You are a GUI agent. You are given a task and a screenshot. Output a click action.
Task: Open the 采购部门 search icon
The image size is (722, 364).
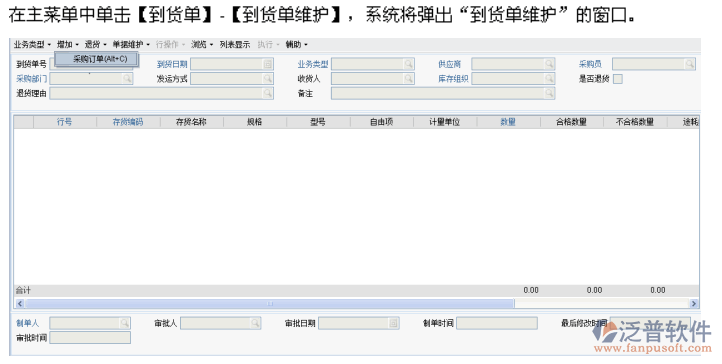[127, 79]
